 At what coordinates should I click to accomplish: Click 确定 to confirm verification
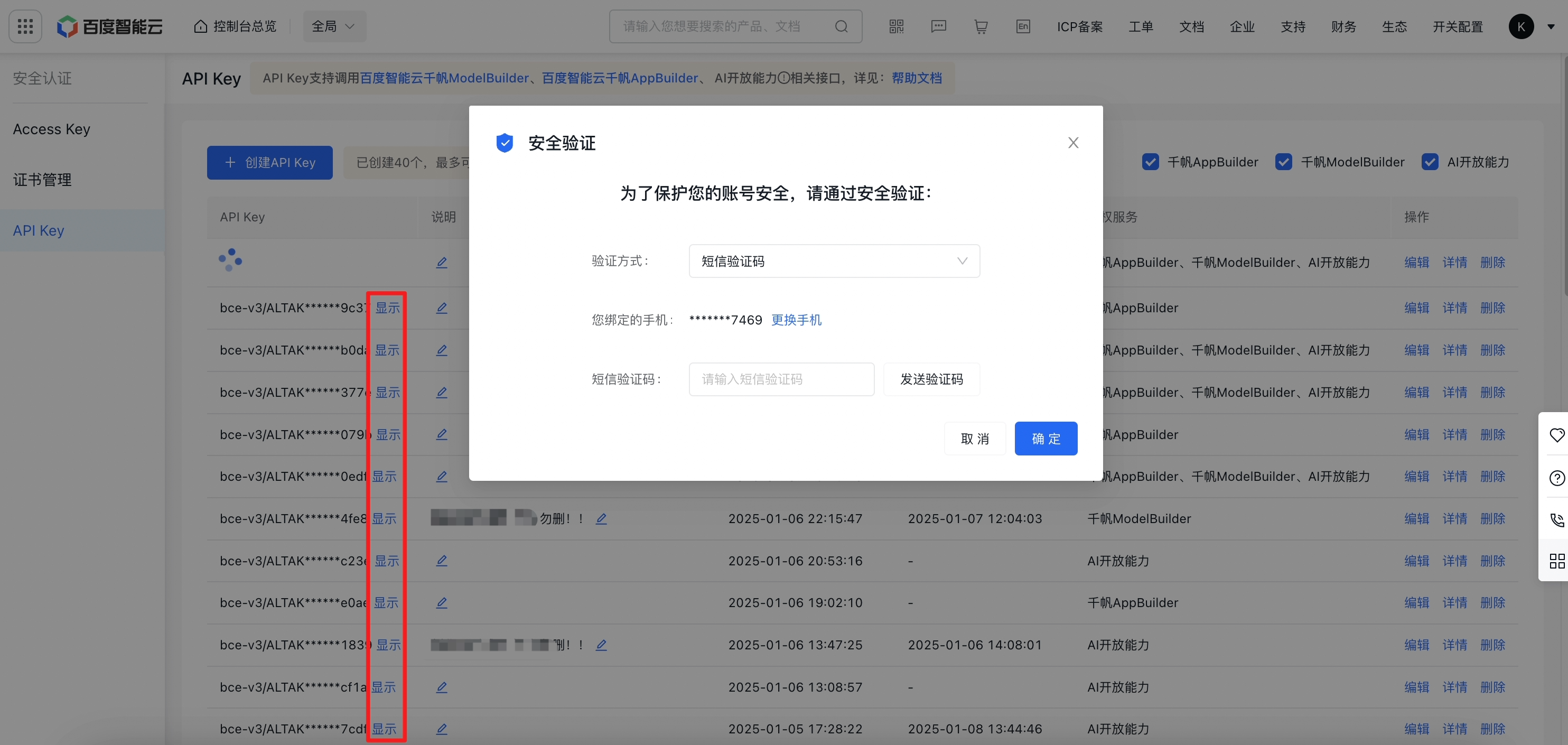1046,438
